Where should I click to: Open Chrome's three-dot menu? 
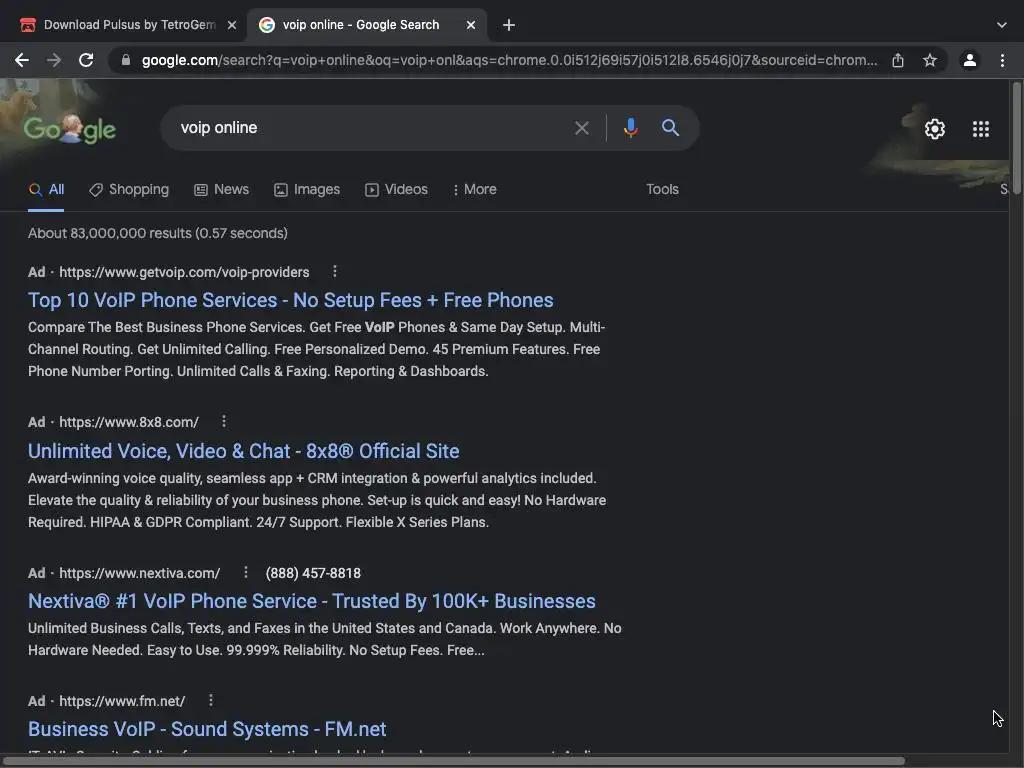[x=1002, y=60]
